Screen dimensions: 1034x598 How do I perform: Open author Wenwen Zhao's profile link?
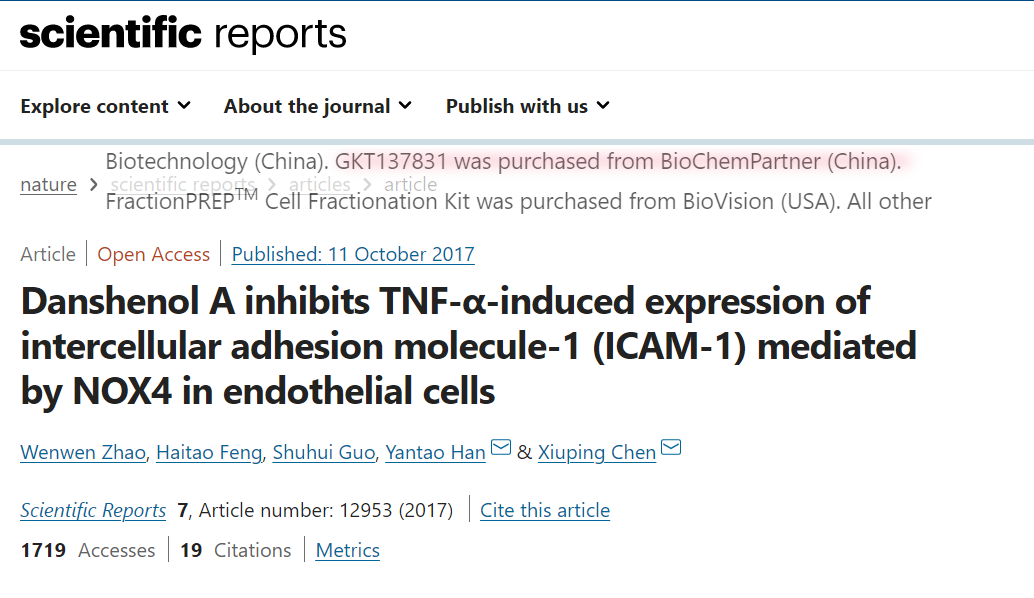(83, 452)
